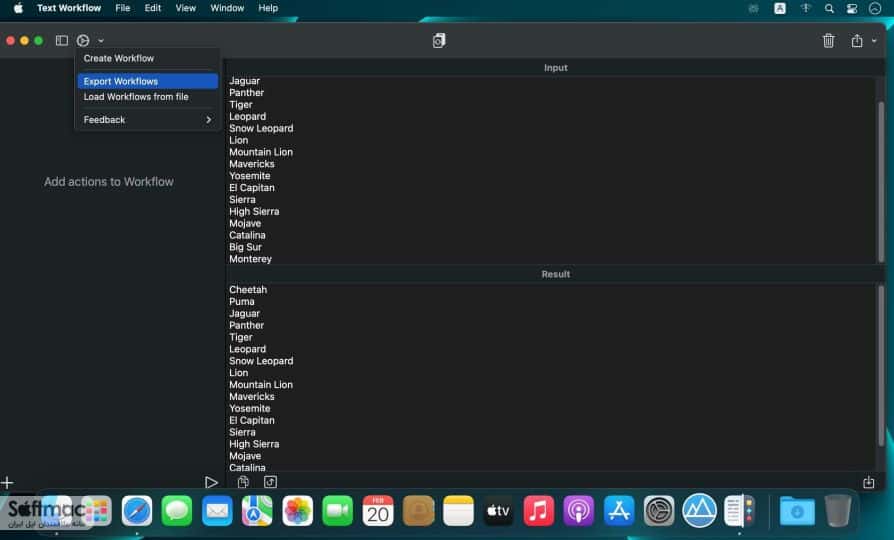Click 'Monterey' line in Input
This screenshot has width=894, height=540.
pyautogui.click(x=250, y=259)
